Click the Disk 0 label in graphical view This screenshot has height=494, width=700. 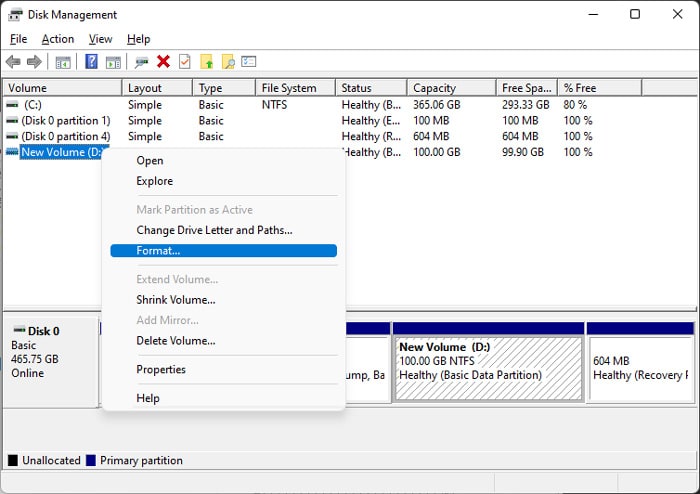point(43,331)
